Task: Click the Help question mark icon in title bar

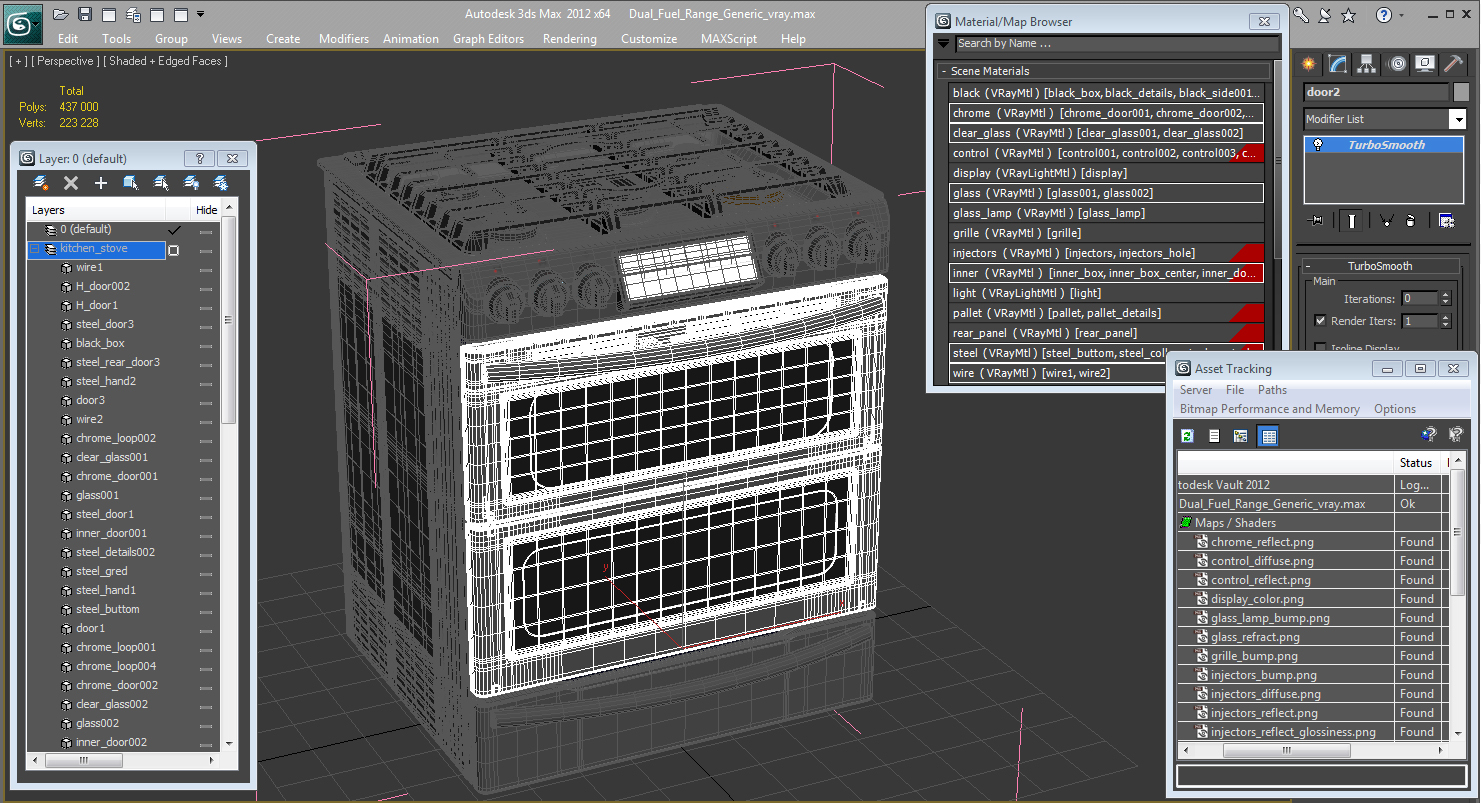Action: point(1384,15)
